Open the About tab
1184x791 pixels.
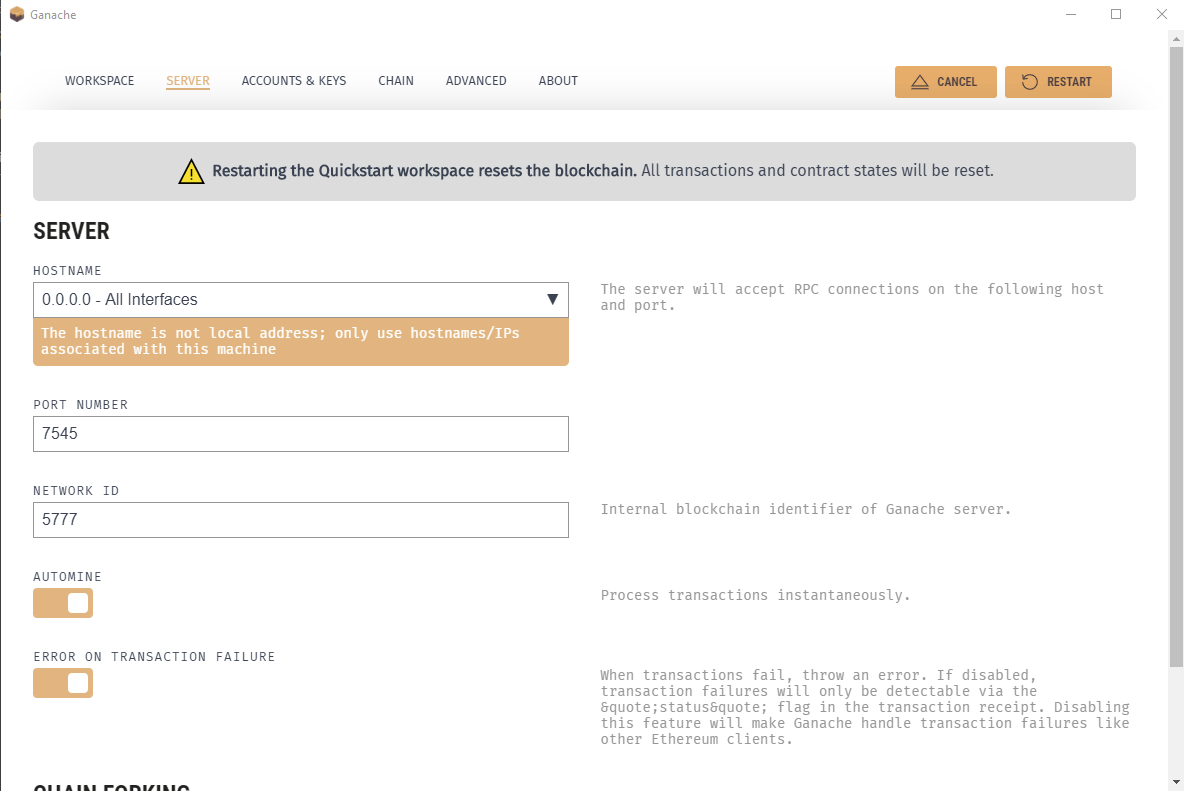558,81
